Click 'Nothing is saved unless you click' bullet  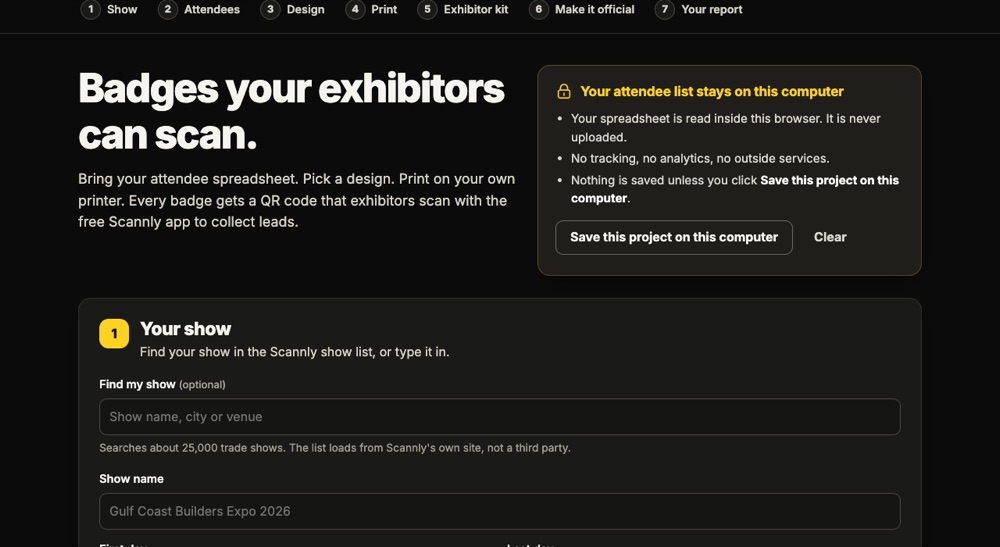(x=735, y=189)
